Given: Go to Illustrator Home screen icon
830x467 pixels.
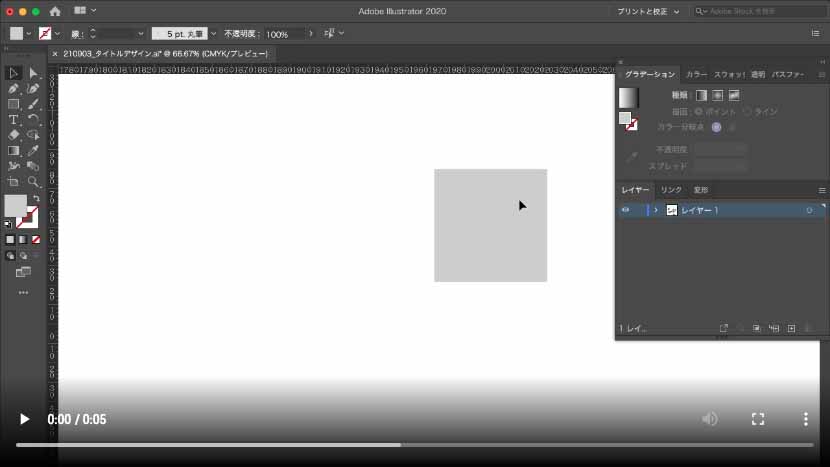Looking at the screenshot, I should pos(55,11).
